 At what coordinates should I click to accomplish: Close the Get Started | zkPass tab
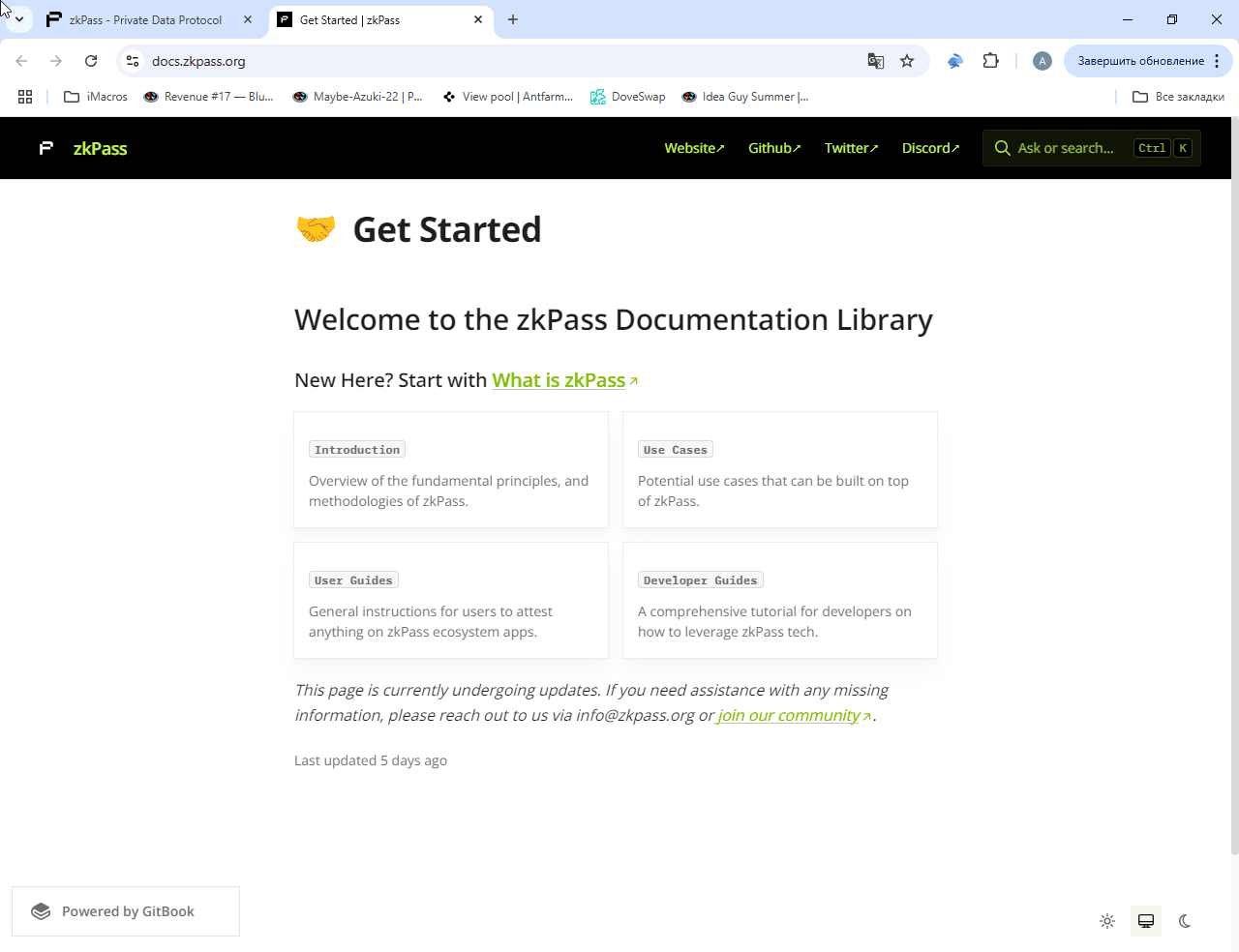pos(478,19)
